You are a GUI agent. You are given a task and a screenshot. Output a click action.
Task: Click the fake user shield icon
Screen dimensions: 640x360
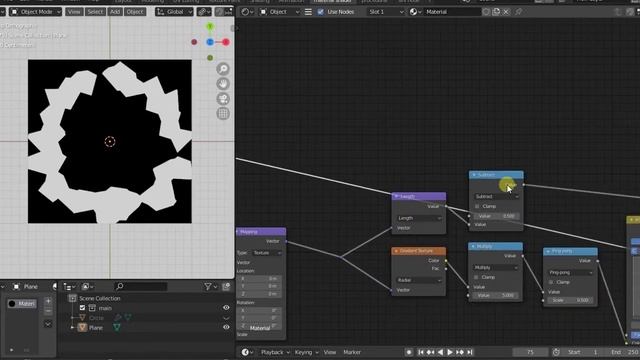point(486,12)
